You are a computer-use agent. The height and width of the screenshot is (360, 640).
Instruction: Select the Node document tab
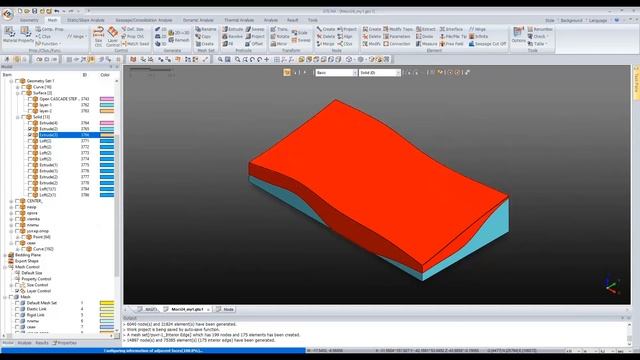(225, 309)
